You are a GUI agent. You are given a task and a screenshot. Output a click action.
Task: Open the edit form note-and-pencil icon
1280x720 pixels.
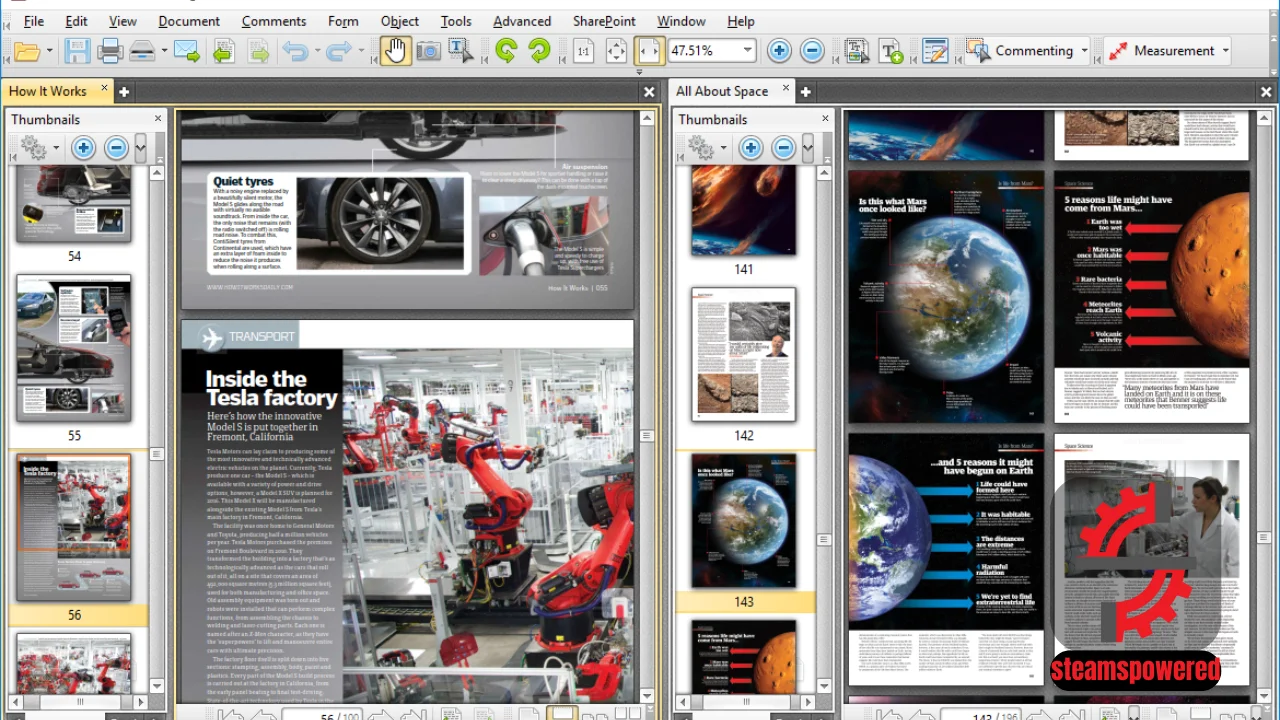click(x=935, y=51)
